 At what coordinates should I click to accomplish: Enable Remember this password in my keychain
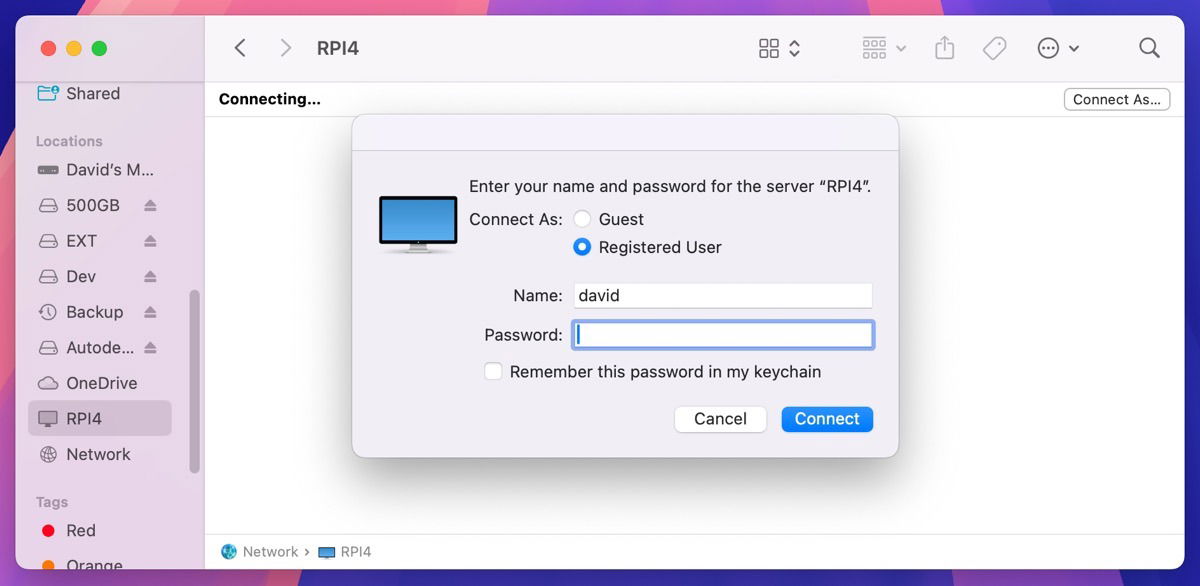[493, 372]
